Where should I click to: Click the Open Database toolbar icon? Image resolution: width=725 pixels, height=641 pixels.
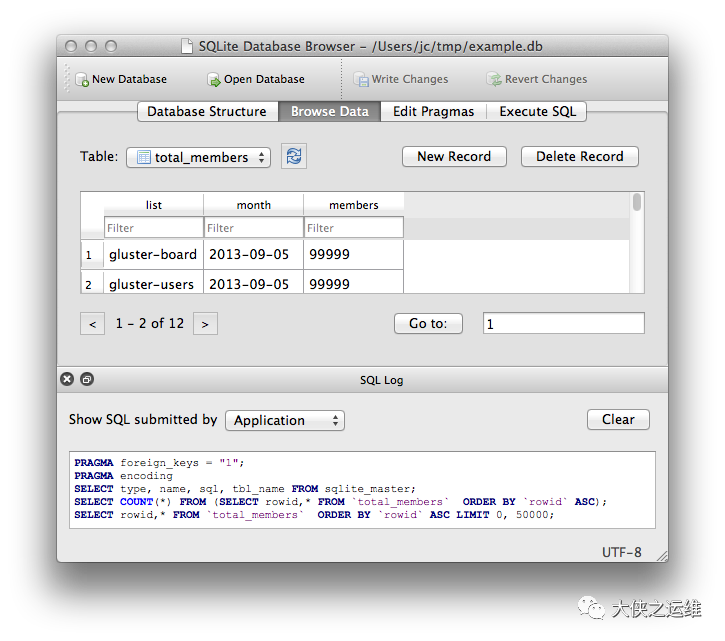[214, 80]
